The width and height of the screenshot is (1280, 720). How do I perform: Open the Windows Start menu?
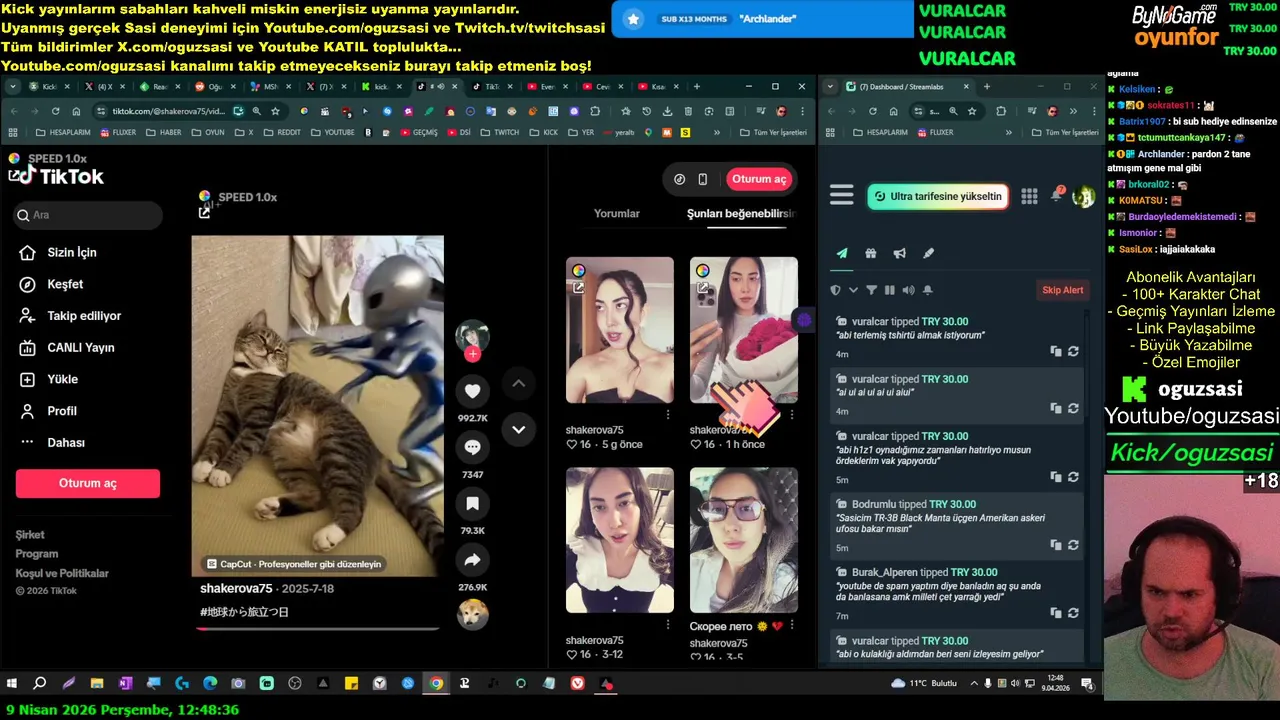11,684
